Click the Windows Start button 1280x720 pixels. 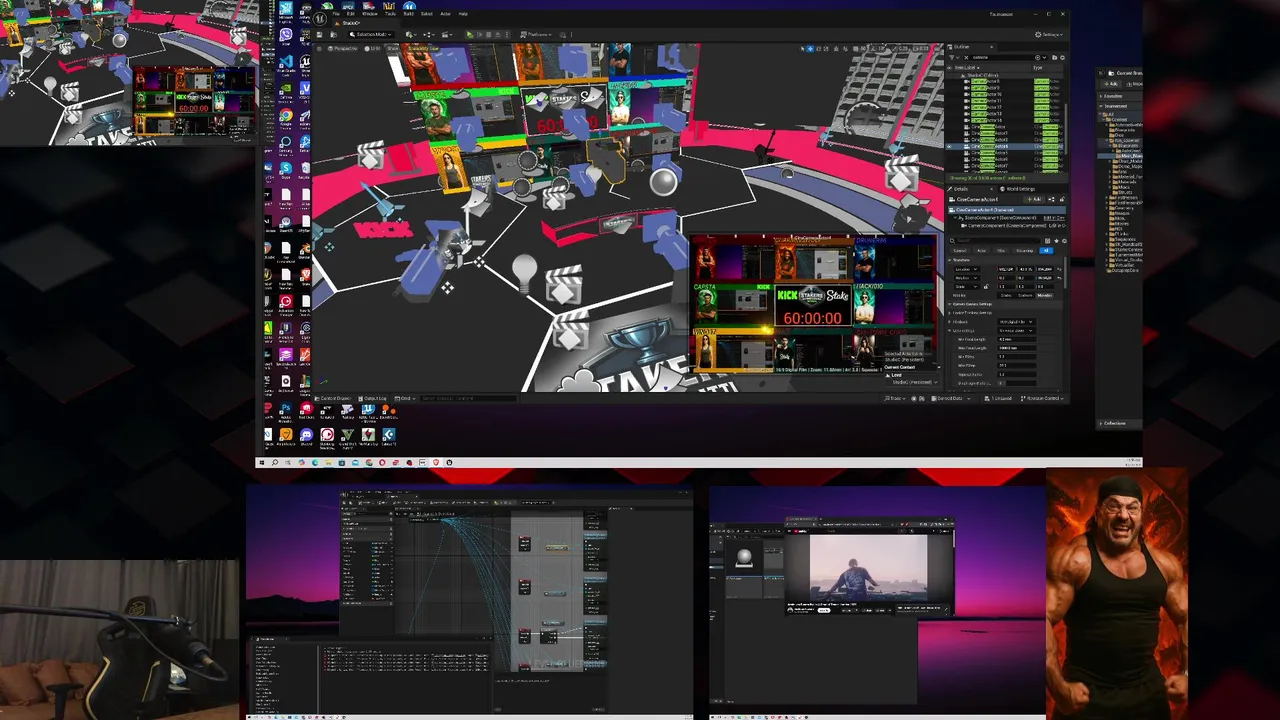(261, 462)
